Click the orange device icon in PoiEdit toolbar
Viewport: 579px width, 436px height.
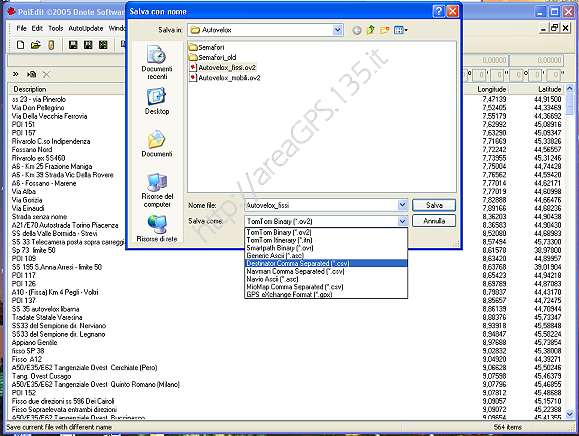(x=51, y=45)
